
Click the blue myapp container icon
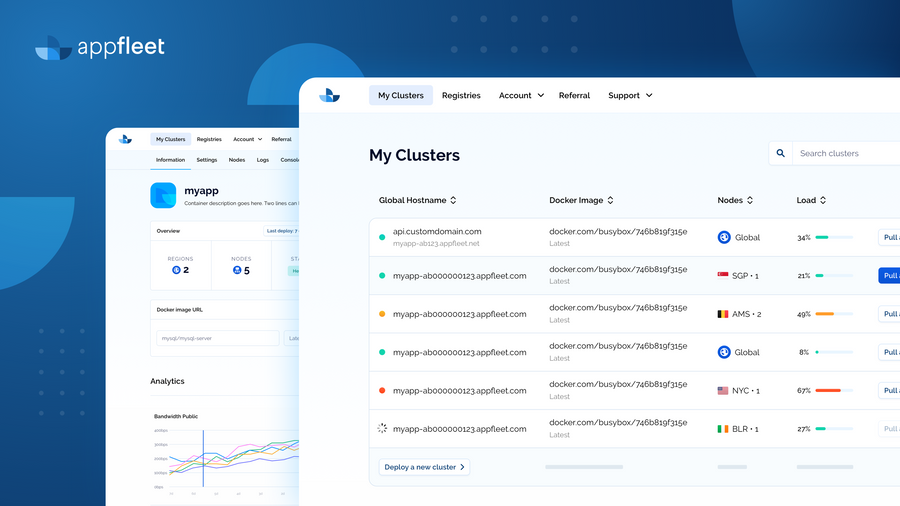click(163, 195)
